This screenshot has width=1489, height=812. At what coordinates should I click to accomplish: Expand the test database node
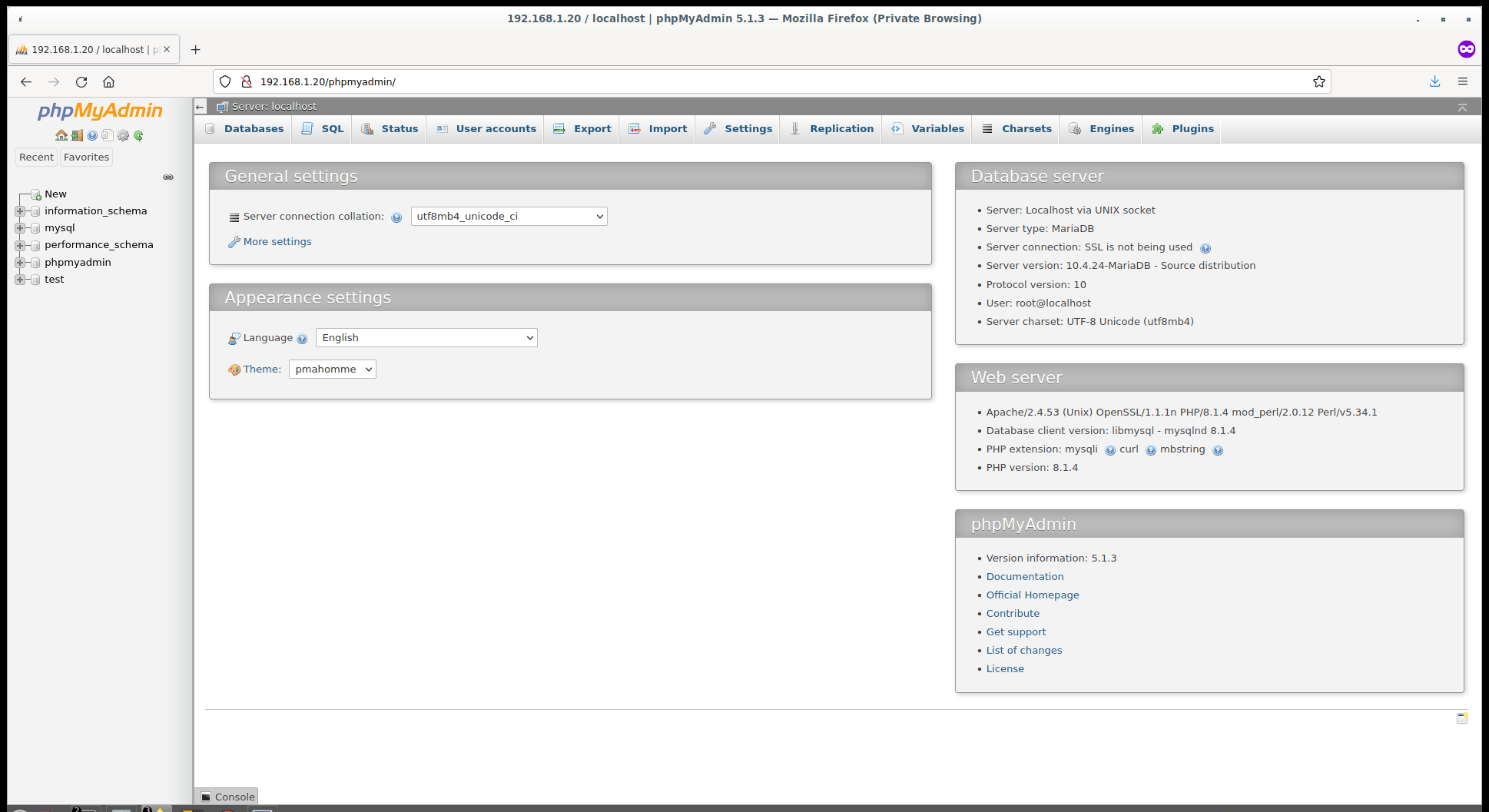tap(20, 280)
